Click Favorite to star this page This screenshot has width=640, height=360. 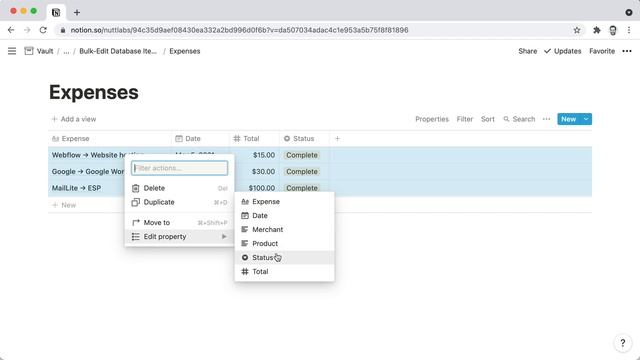[602, 51]
